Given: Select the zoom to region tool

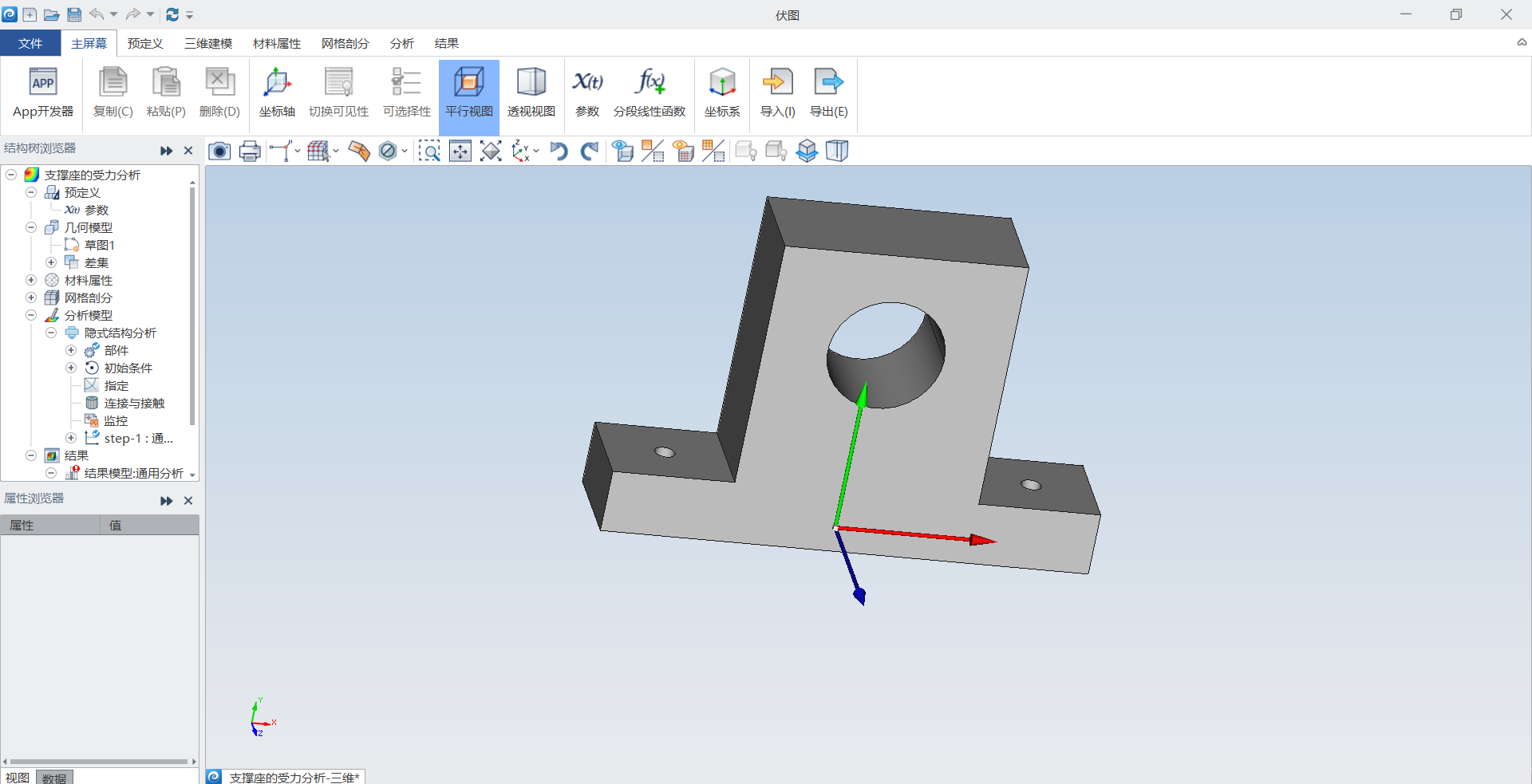Looking at the screenshot, I should (x=429, y=151).
